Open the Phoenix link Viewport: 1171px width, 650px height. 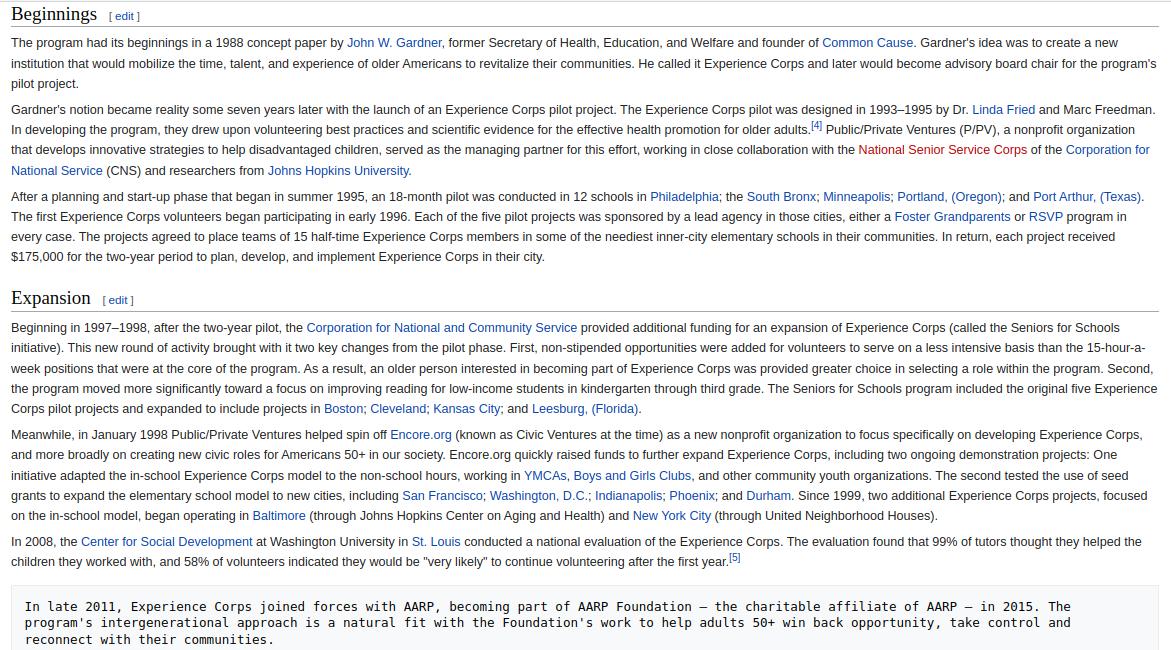(x=692, y=495)
